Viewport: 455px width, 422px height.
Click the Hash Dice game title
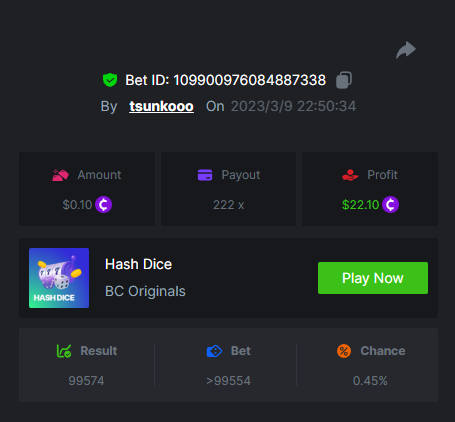(x=138, y=264)
